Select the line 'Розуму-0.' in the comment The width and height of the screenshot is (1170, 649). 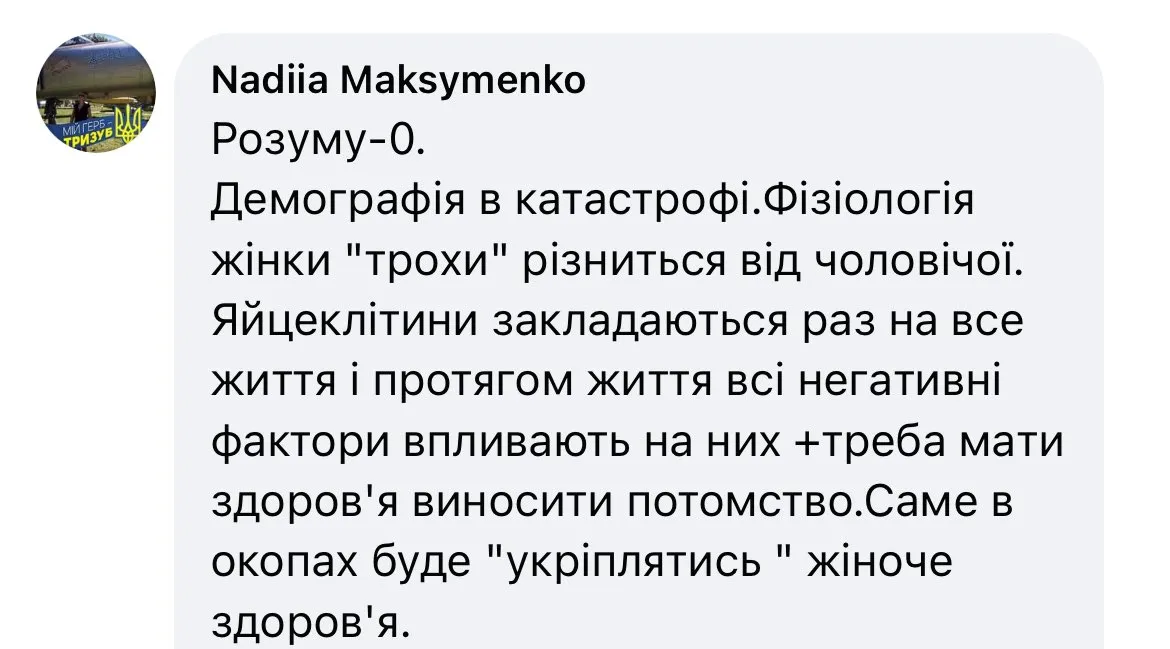click(318, 139)
